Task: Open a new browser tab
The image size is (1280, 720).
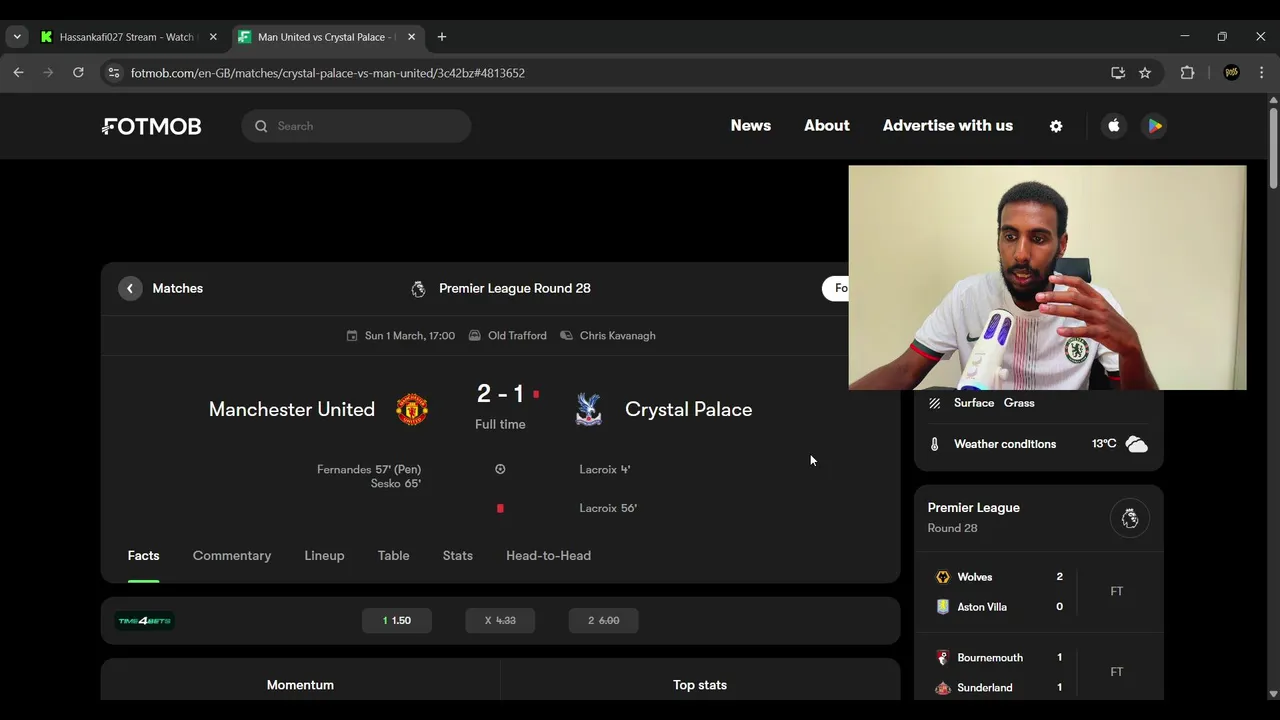Action: point(442,37)
